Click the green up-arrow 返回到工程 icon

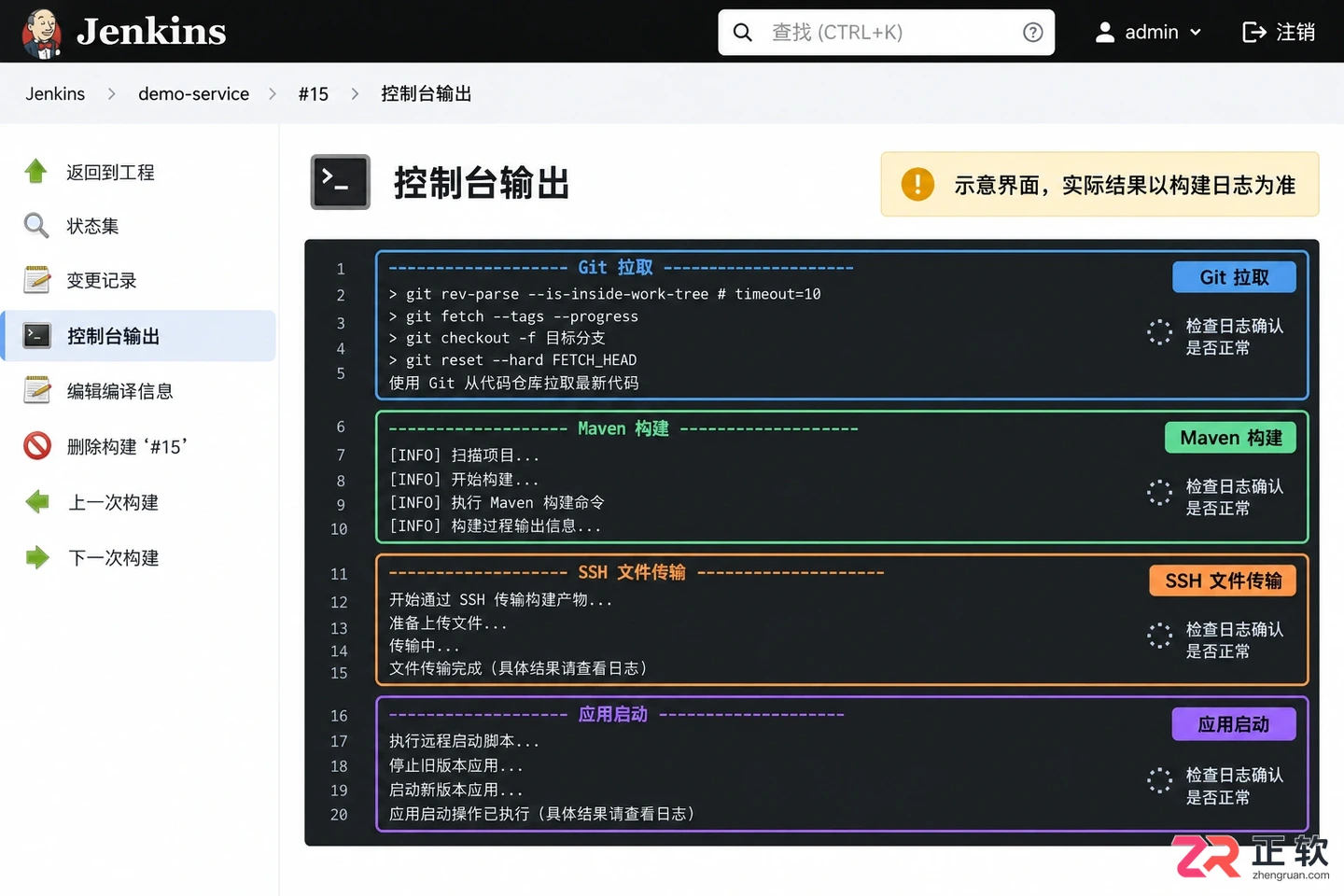tap(36, 172)
